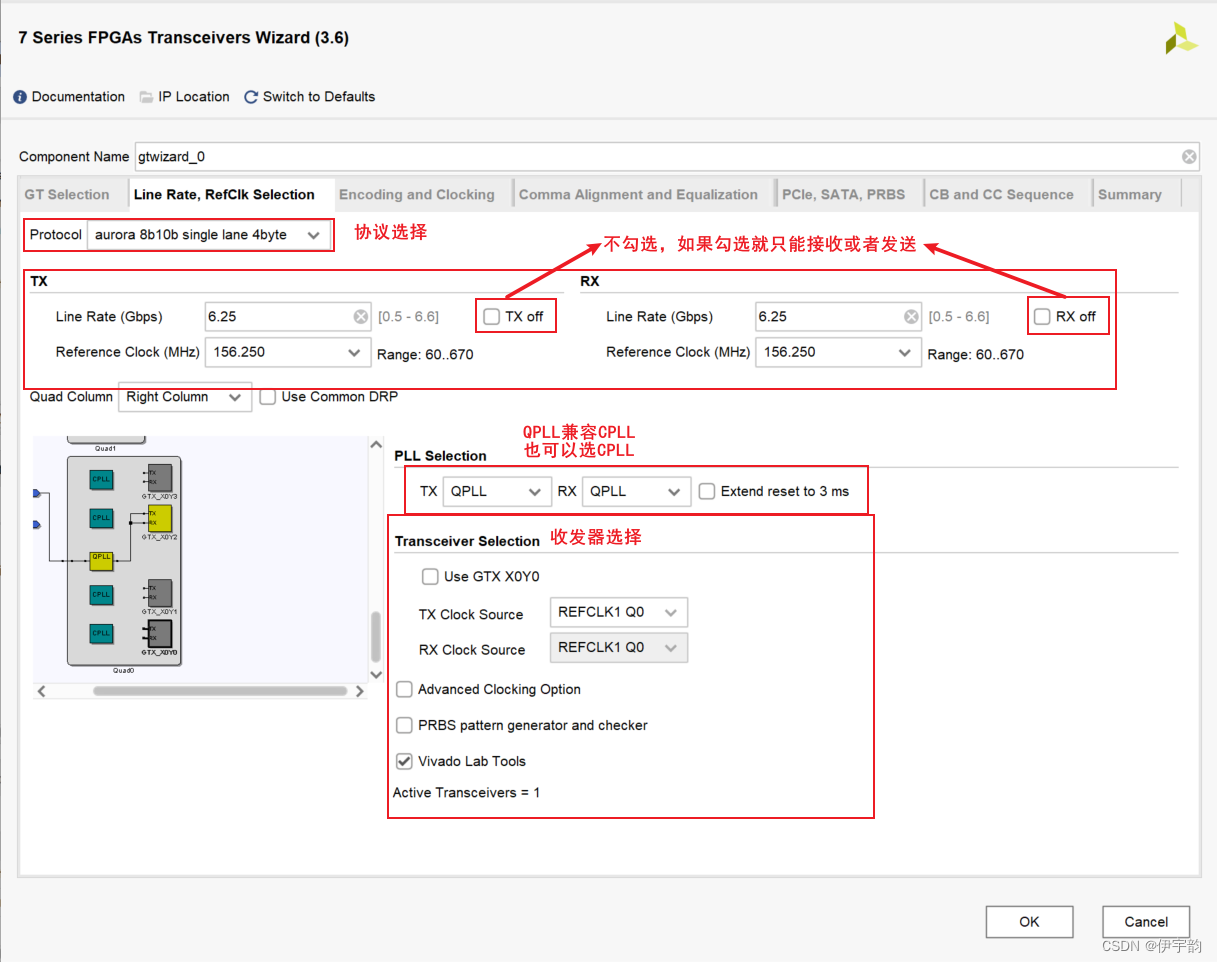
Task: Uncheck Vivado Lab Tools
Action: click(404, 761)
